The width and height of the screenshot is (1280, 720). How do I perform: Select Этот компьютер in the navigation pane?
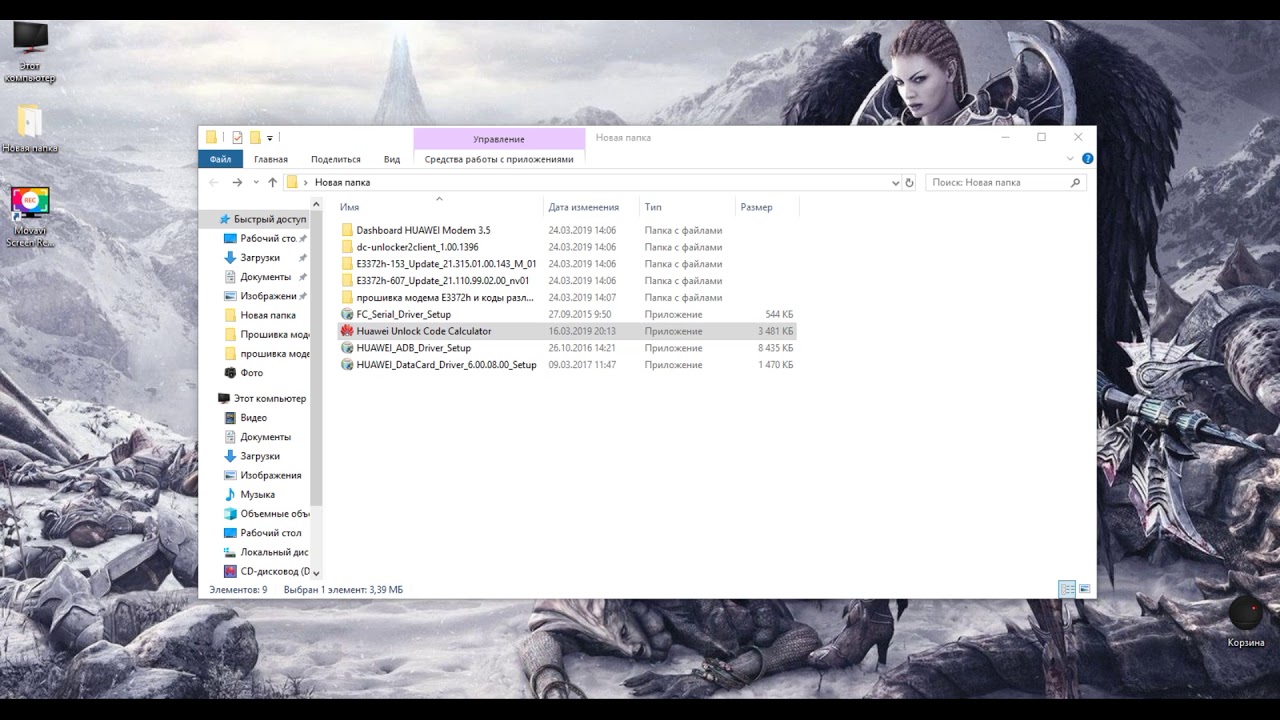click(262, 399)
